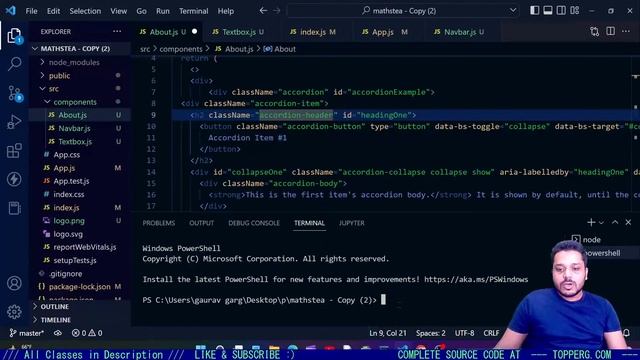Image resolution: width=640 pixels, height=360 pixels.
Task: Open the Search view in activity bar
Action: point(15,64)
